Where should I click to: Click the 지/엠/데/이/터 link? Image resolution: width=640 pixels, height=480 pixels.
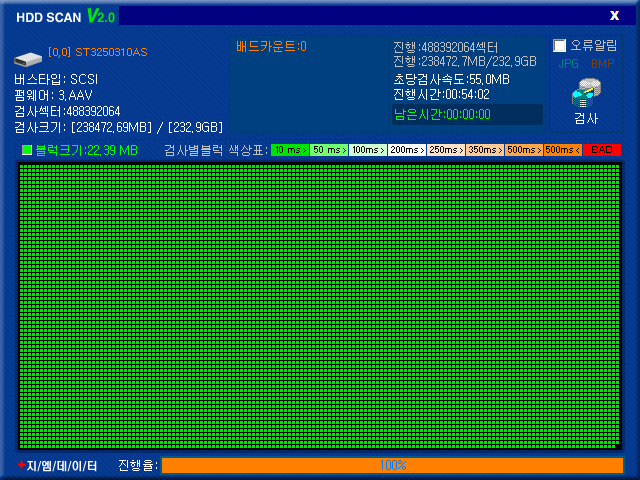(x=62, y=466)
